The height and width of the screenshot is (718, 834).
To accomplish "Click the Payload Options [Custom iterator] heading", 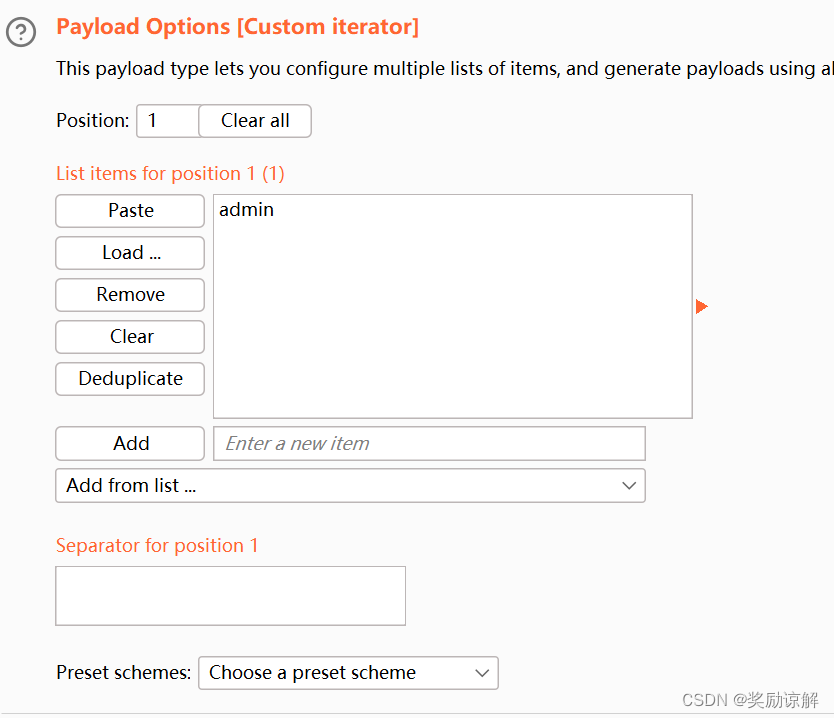I will pyautogui.click(x=237, y=27).
